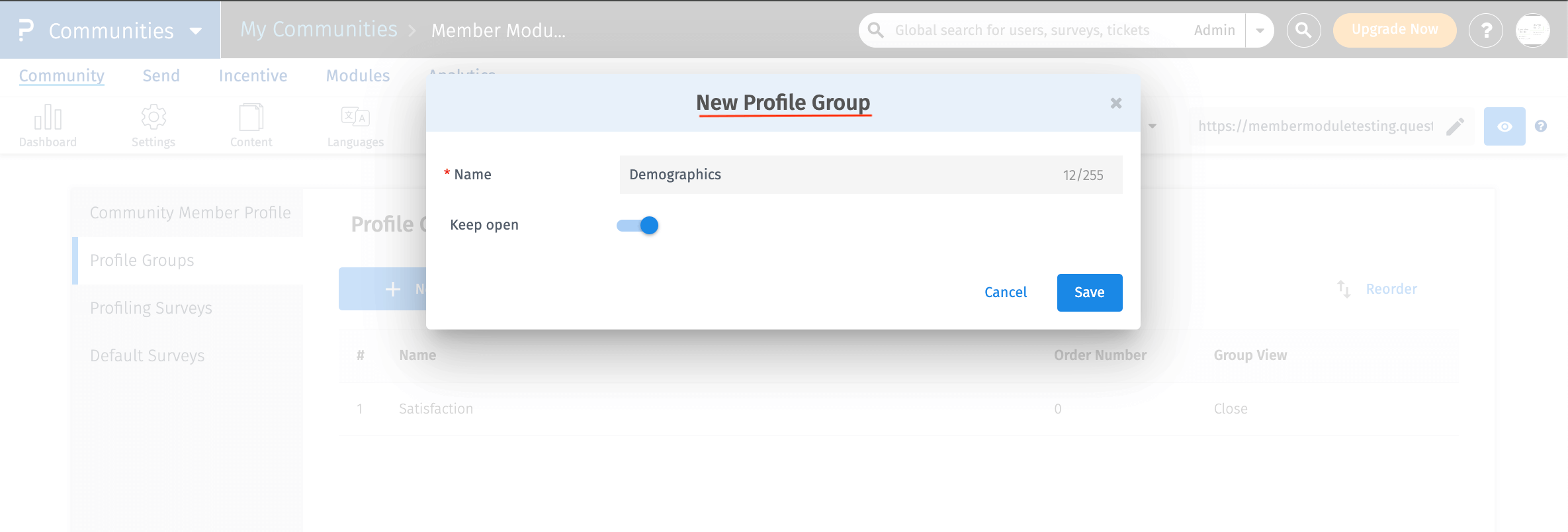
Task: Open the Content page icon
Action: (251, 116)
